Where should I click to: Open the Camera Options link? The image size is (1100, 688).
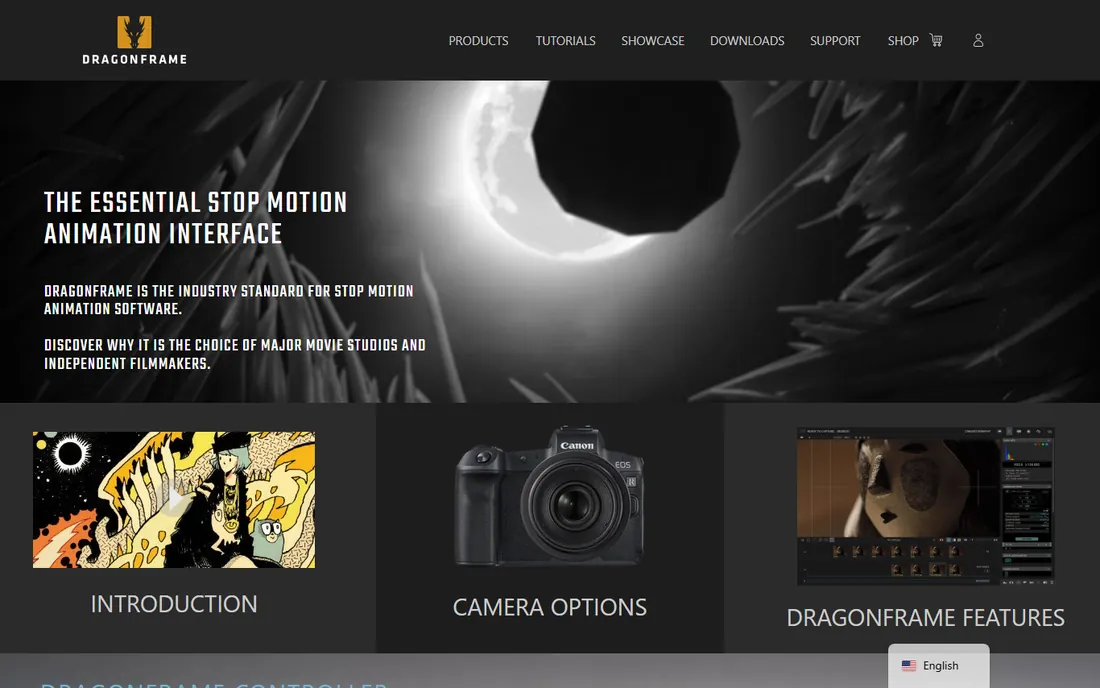point(549,607)
